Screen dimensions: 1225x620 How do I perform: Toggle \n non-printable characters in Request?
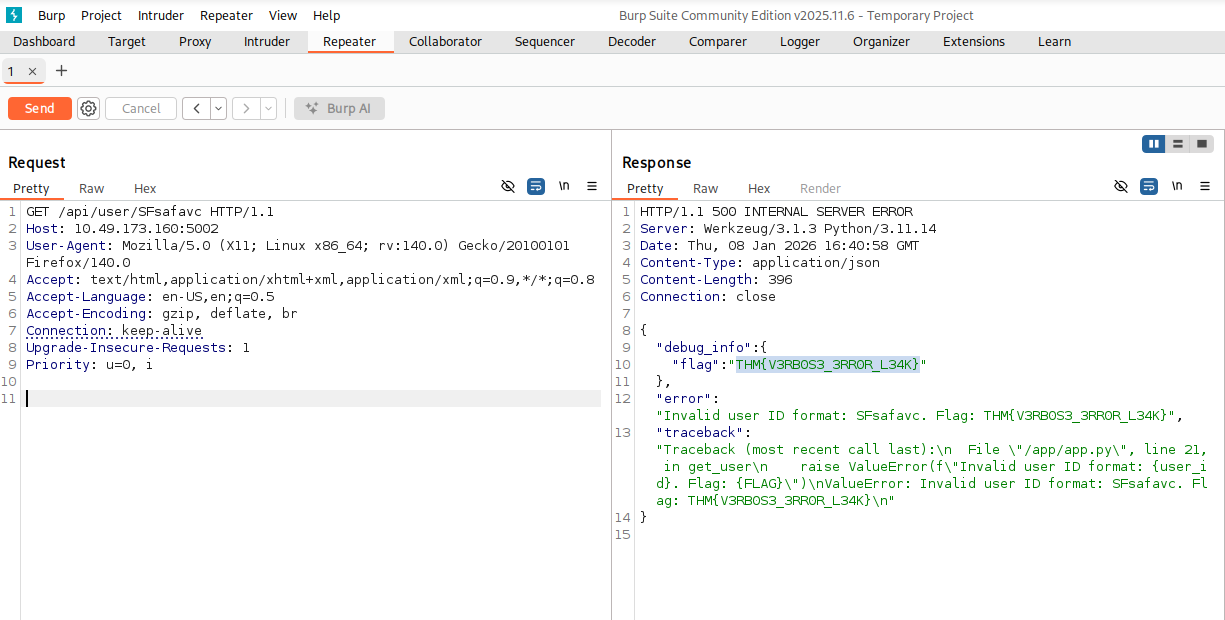(564, 187)
